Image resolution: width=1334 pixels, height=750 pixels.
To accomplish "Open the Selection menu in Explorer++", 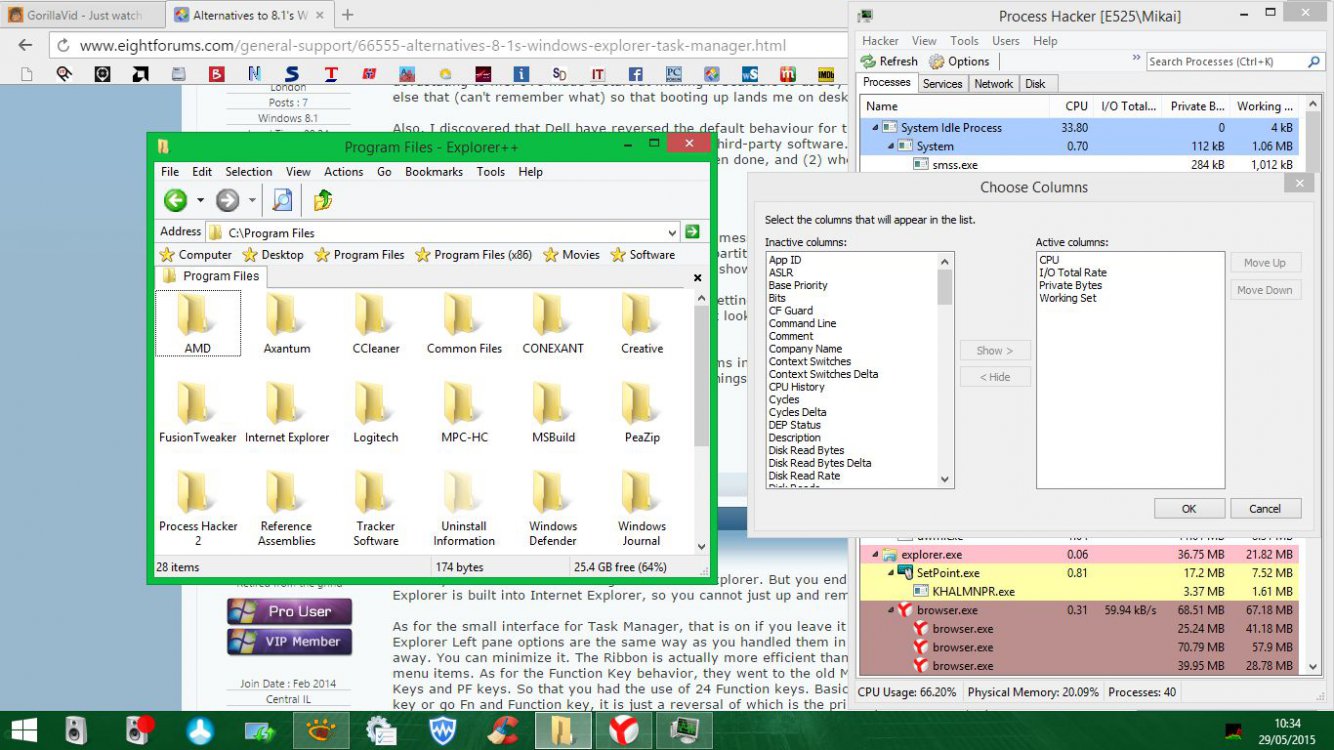I will coord(249,172).
